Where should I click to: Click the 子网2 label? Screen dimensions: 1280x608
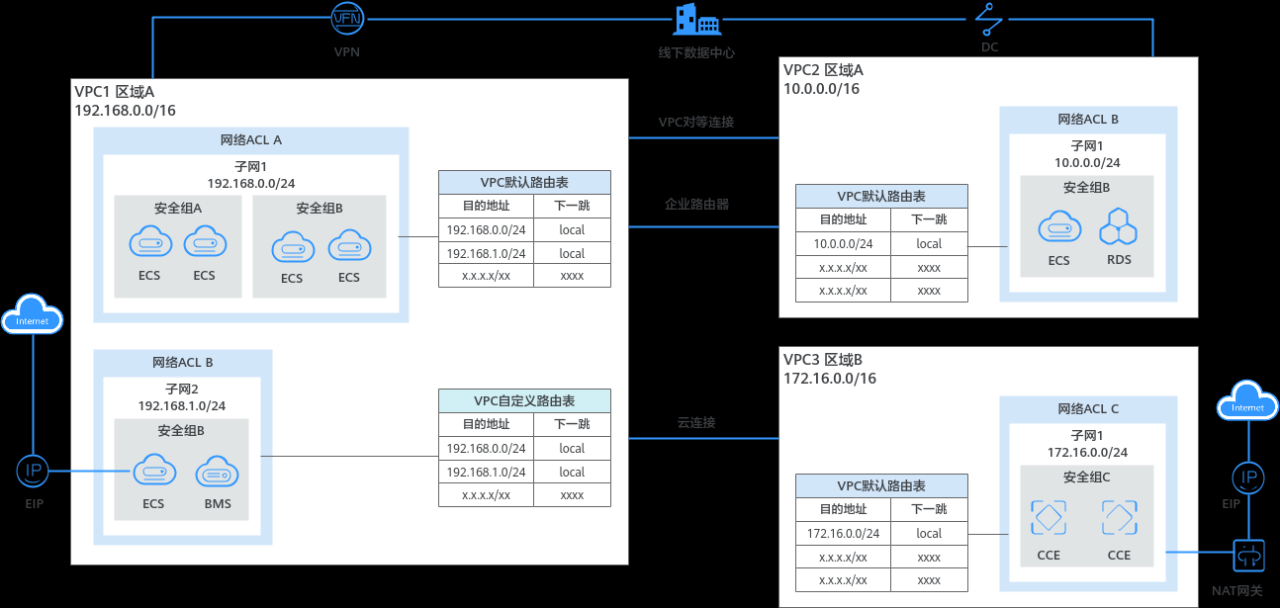point(182,388)
